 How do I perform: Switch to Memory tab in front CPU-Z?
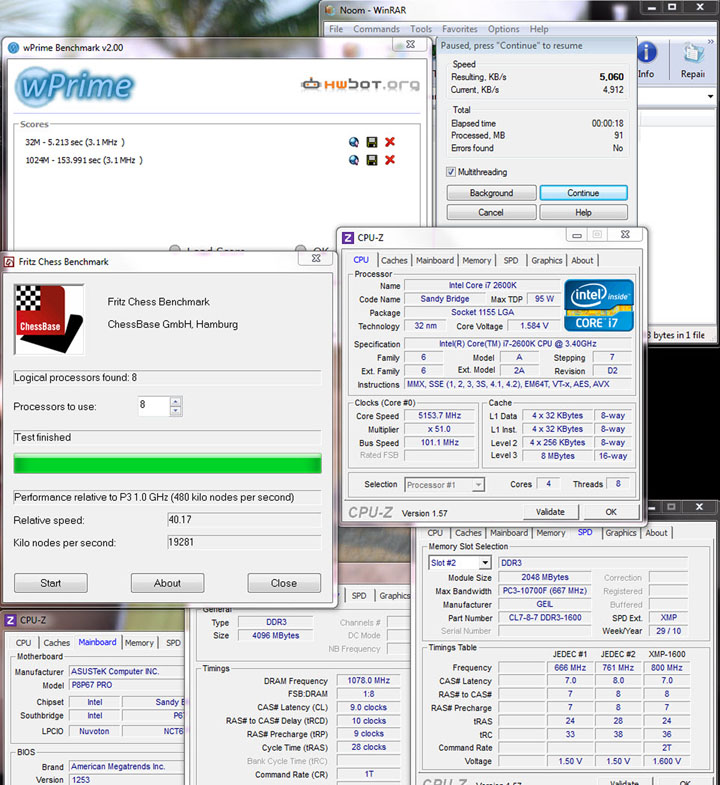click(477, 260)
